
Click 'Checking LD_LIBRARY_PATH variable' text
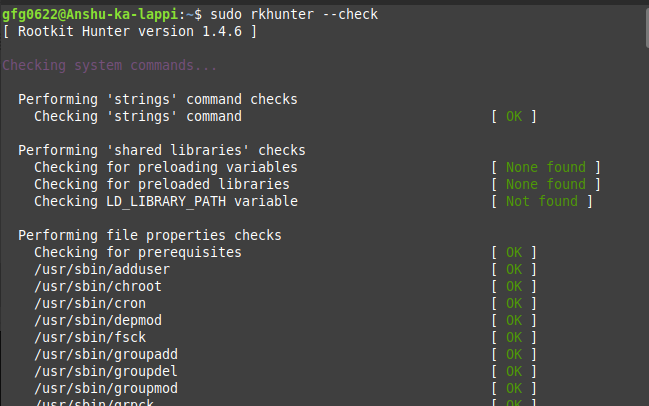coord(165,201)
